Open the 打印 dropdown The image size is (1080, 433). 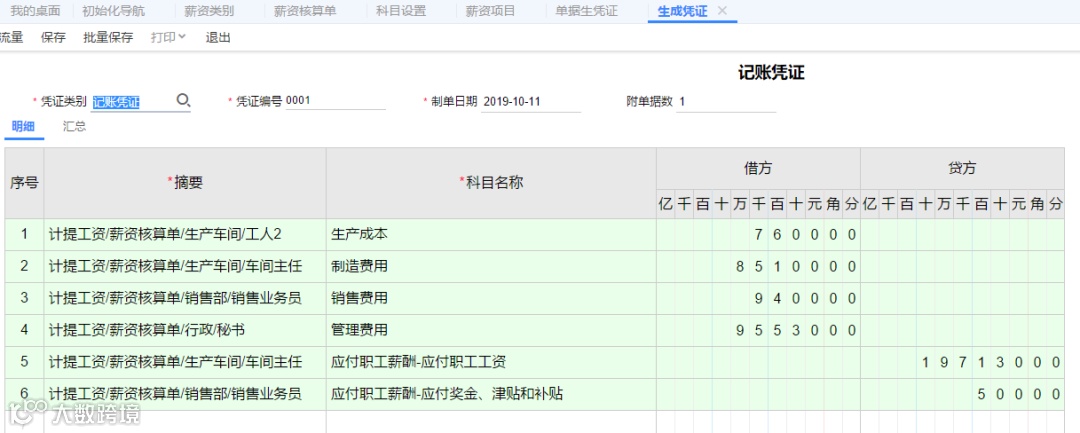click(168, 37)
